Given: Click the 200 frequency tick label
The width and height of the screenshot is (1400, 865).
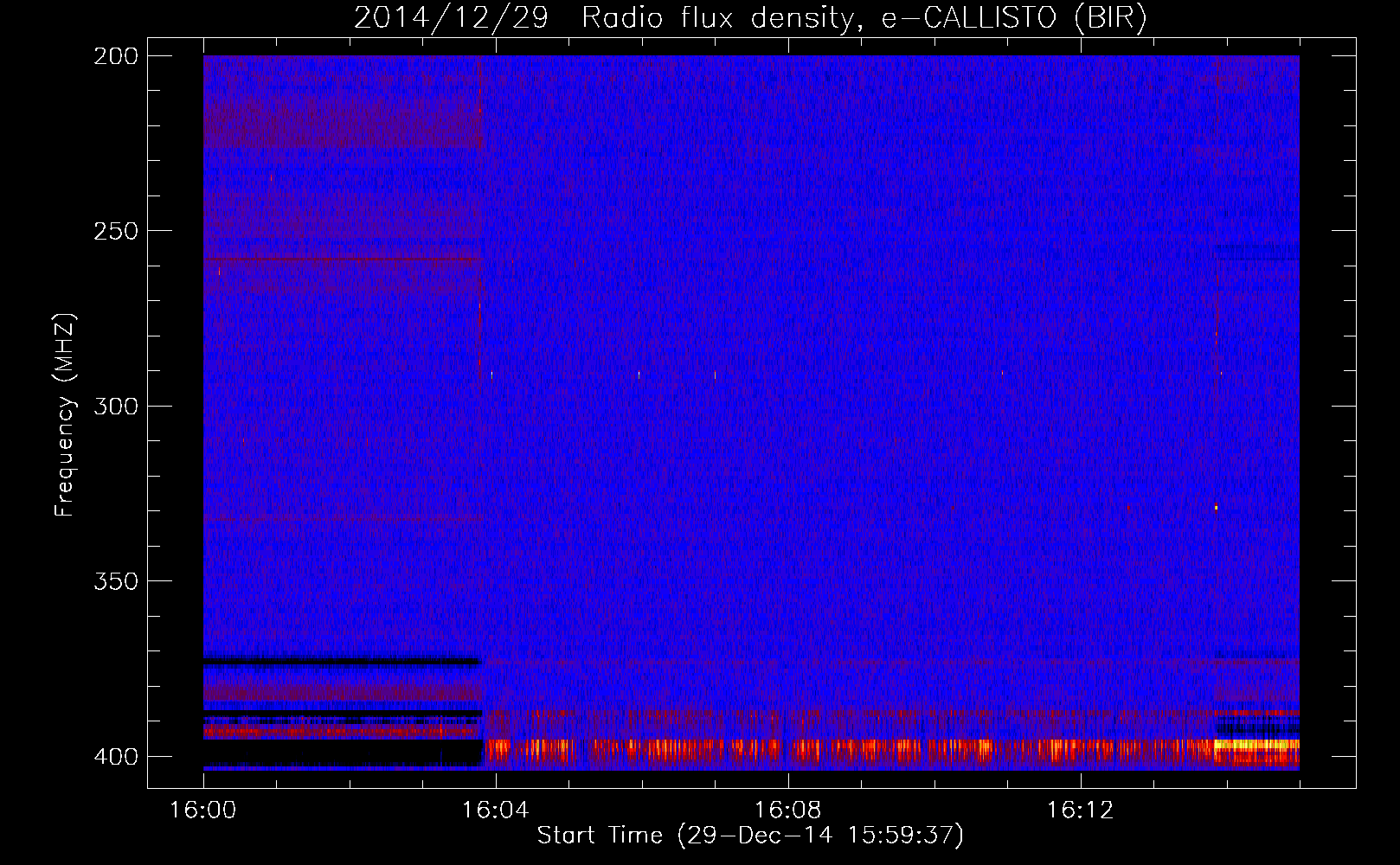Looking at the screenshot, I should [x=116, y=56].
